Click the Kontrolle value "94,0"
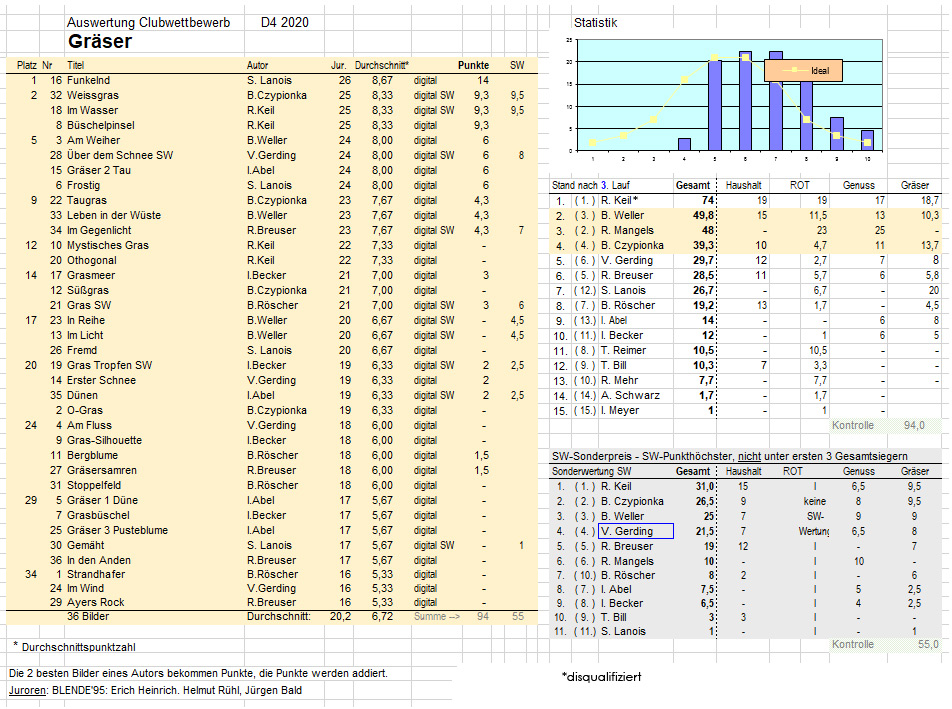The width and height of the screenshot is (952, 709). (x=914, y=425)
